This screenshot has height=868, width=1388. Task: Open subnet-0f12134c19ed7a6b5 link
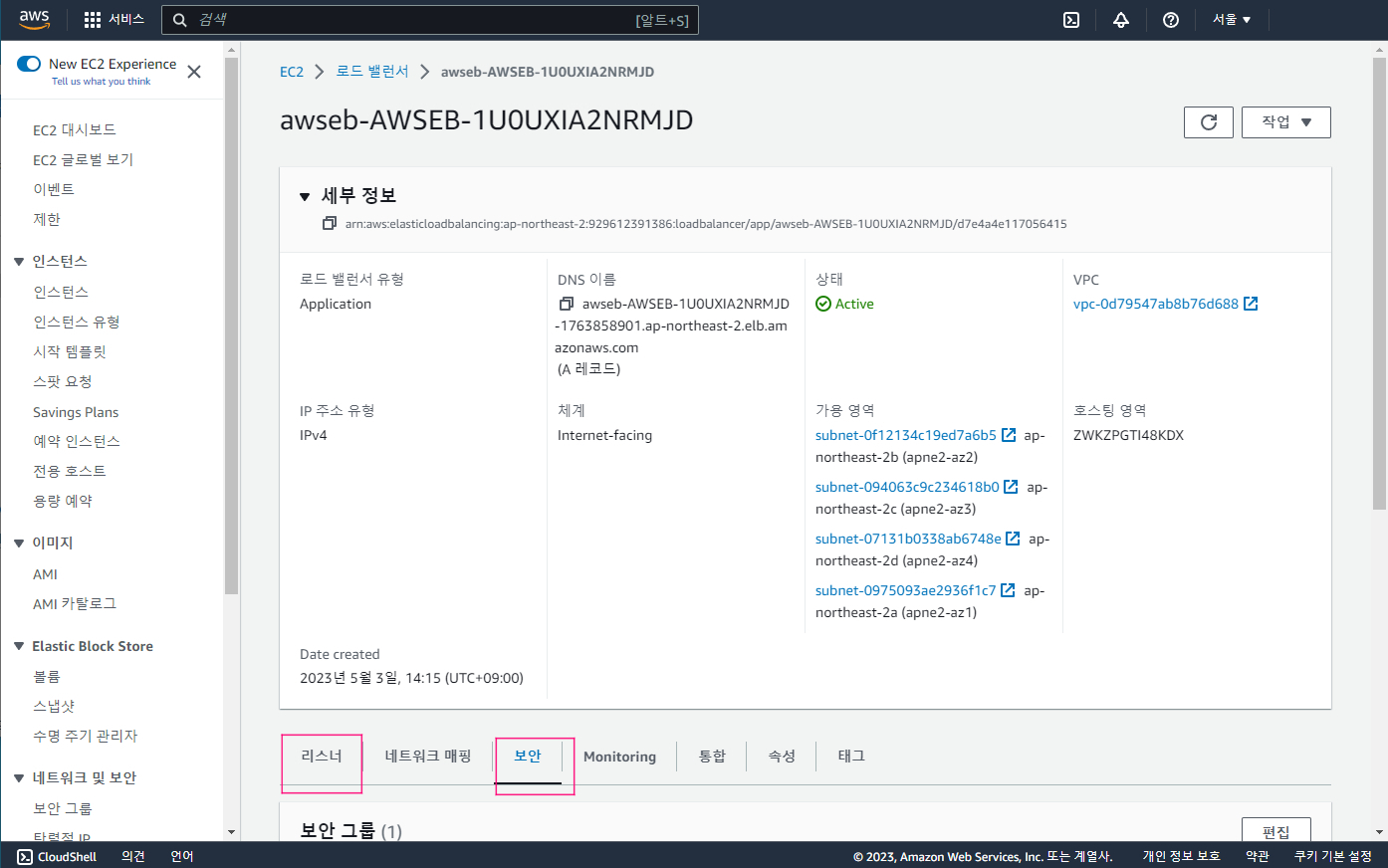[906, 435]
